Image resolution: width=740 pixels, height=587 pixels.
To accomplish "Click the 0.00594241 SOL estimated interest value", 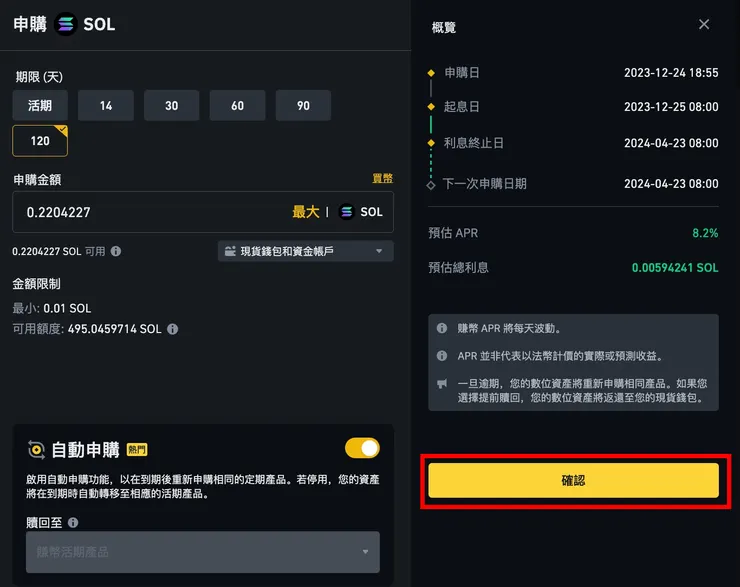I will (x=675, y=268).
